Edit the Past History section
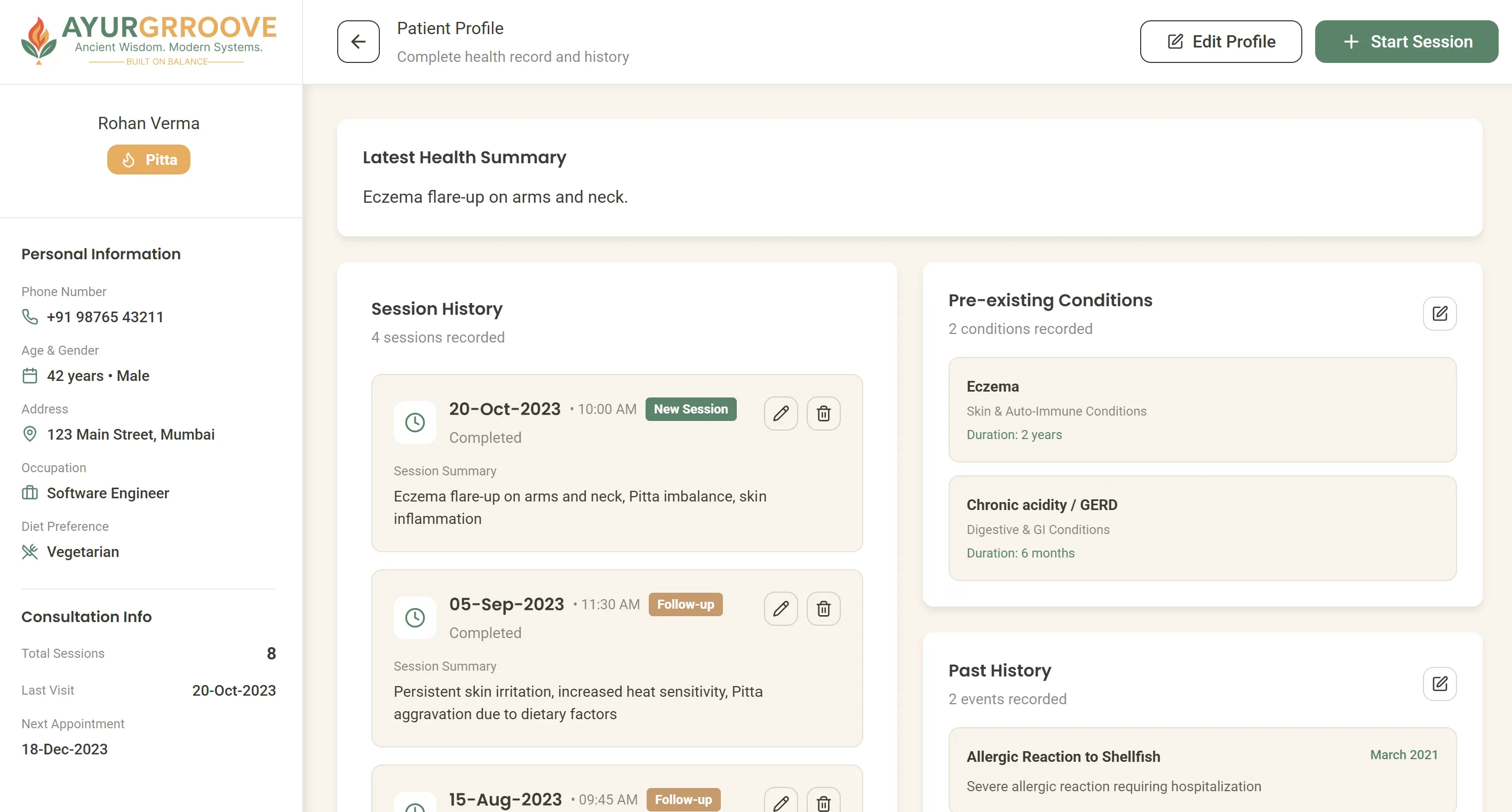Viewport: 1512px width, 812px height. [1439, 684]
